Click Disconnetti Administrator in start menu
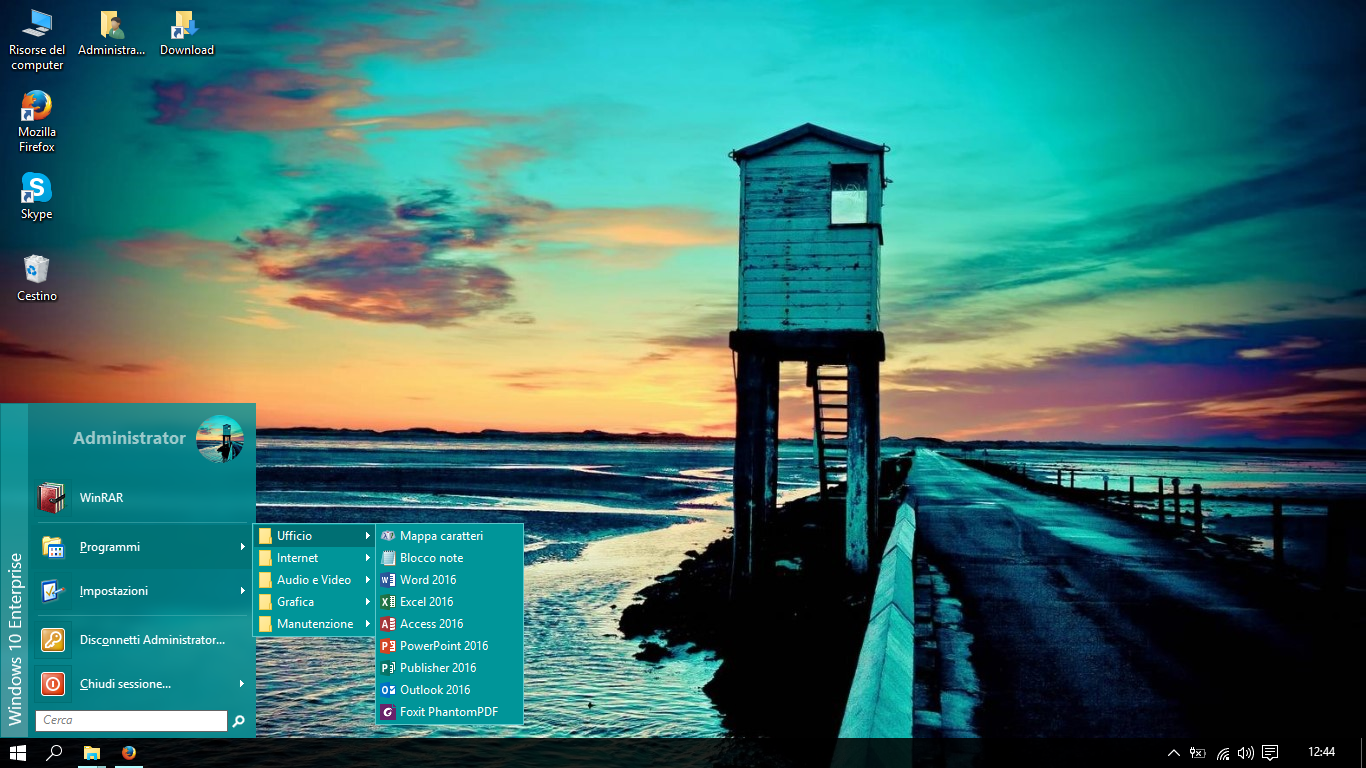Screen dimensions: 1366x768 141,640
